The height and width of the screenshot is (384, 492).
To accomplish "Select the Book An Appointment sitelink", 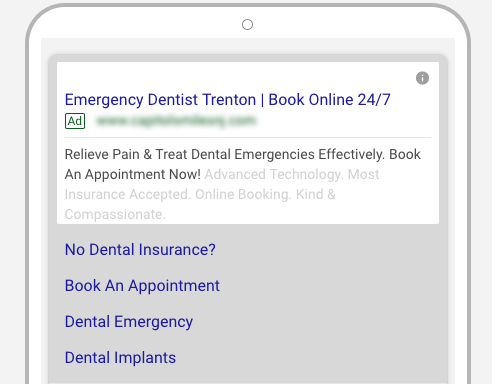I will [142, 286].
